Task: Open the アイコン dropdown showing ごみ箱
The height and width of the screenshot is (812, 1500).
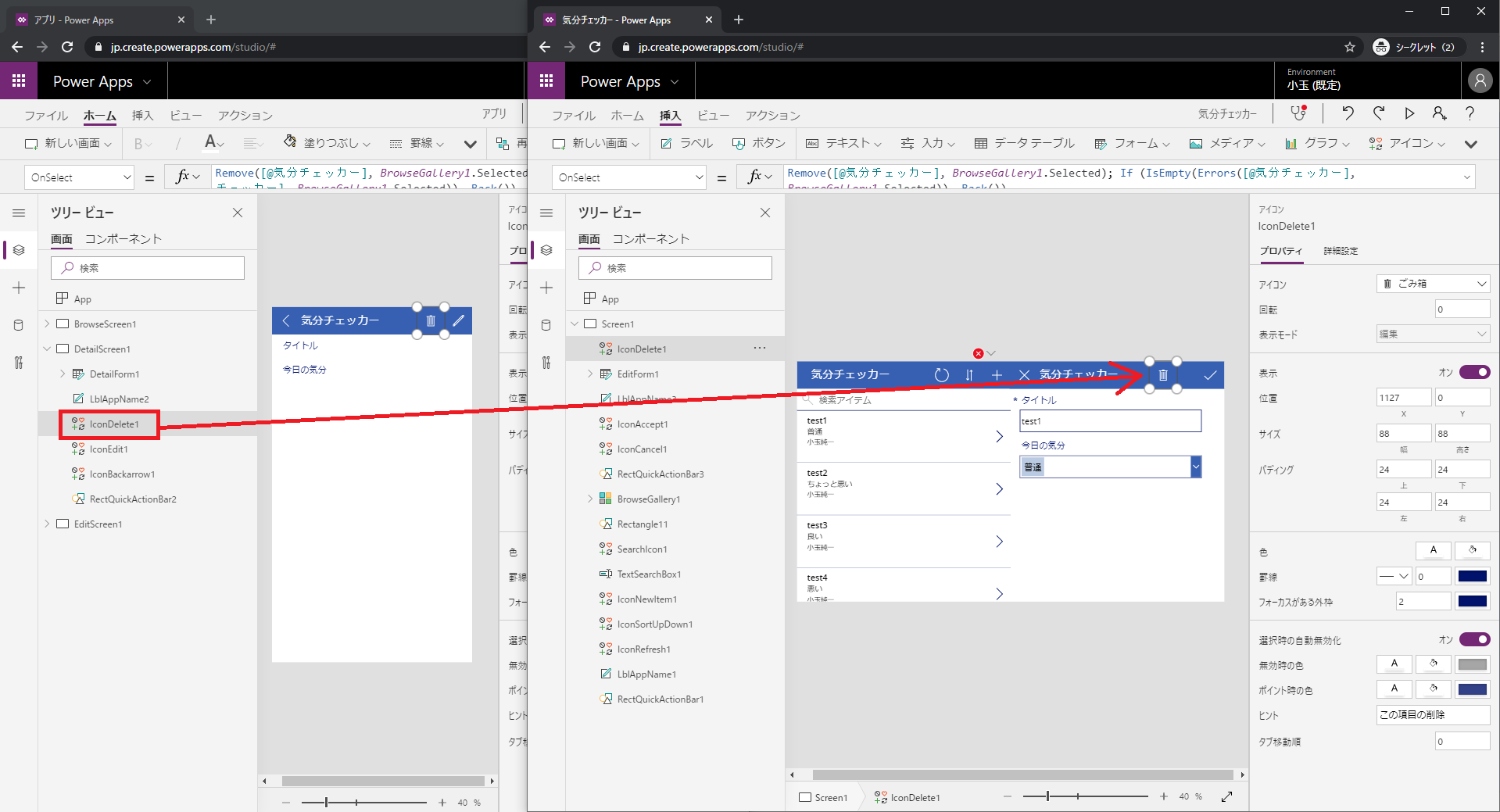Action: [1434, 284]
